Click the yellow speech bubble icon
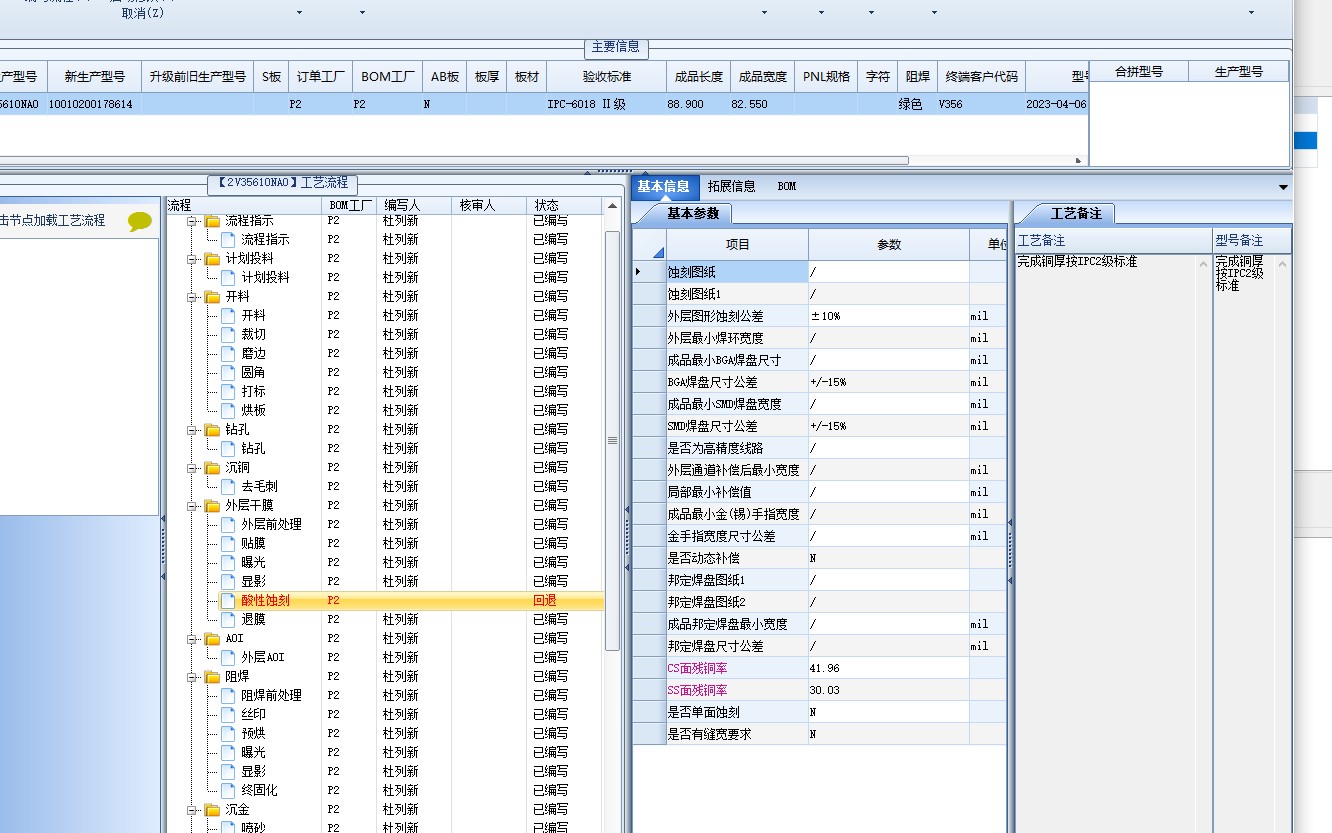This screenshot has height=833, width=1332. (x=140, y=221)
